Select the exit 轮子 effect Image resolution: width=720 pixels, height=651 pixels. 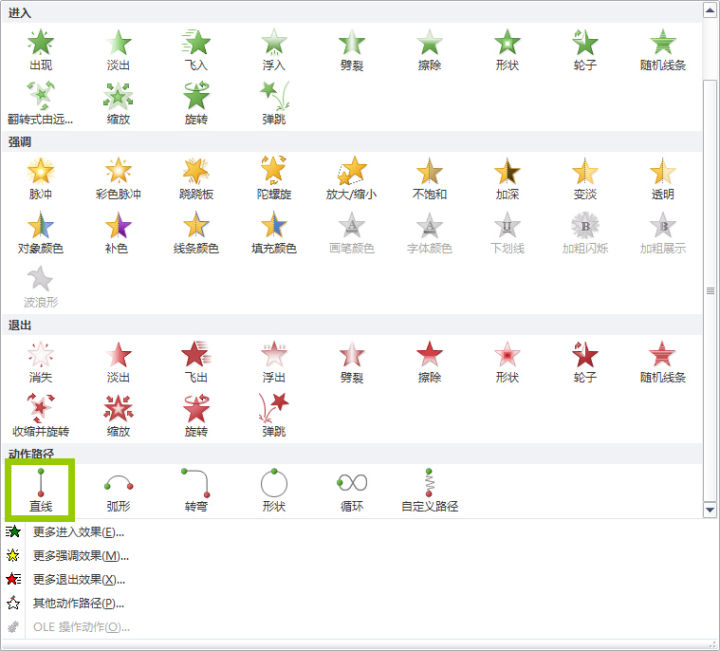[x=585, y=362]
